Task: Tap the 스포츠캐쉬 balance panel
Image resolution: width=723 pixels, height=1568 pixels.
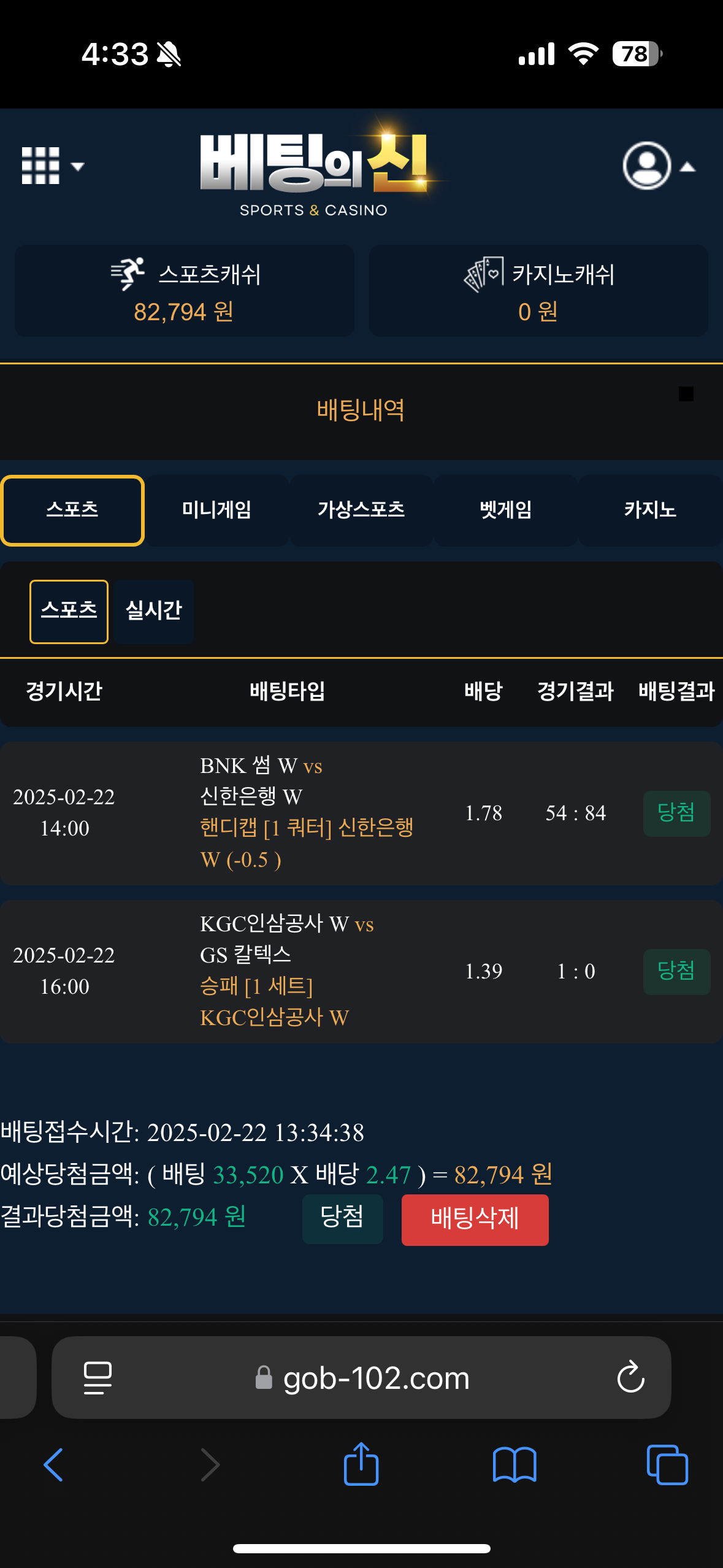Action: pos(184,291)
